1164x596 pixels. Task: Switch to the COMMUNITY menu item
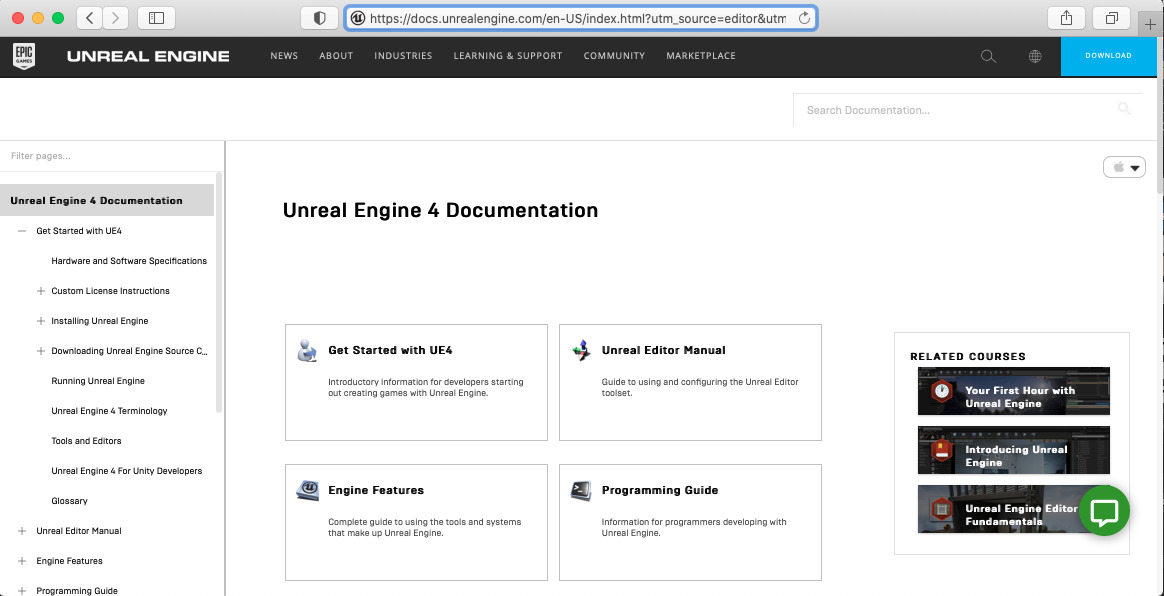614,56
